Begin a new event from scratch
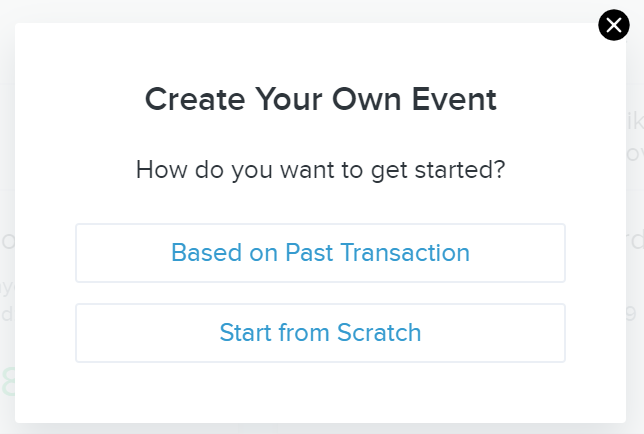 coord(320,333)
